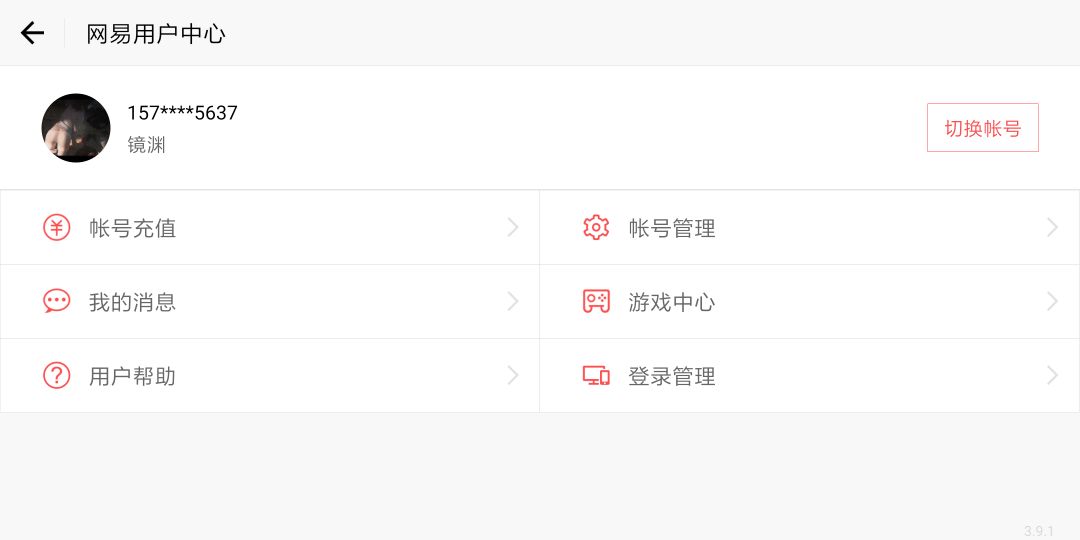Tap the gamepad 游戏中心 icon
The width and height of the screenshot is (1080, 540).
click(596, 301)
